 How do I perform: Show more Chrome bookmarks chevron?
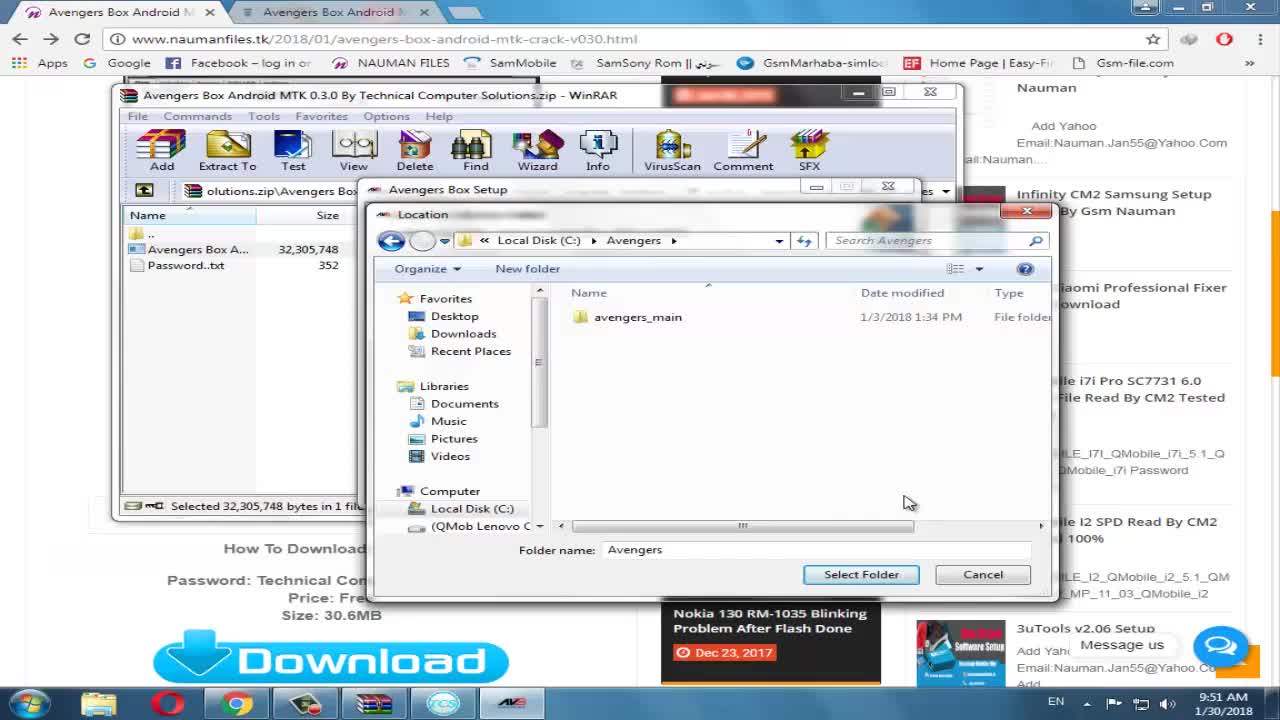pyautogui.click(x=1249, y=63)
